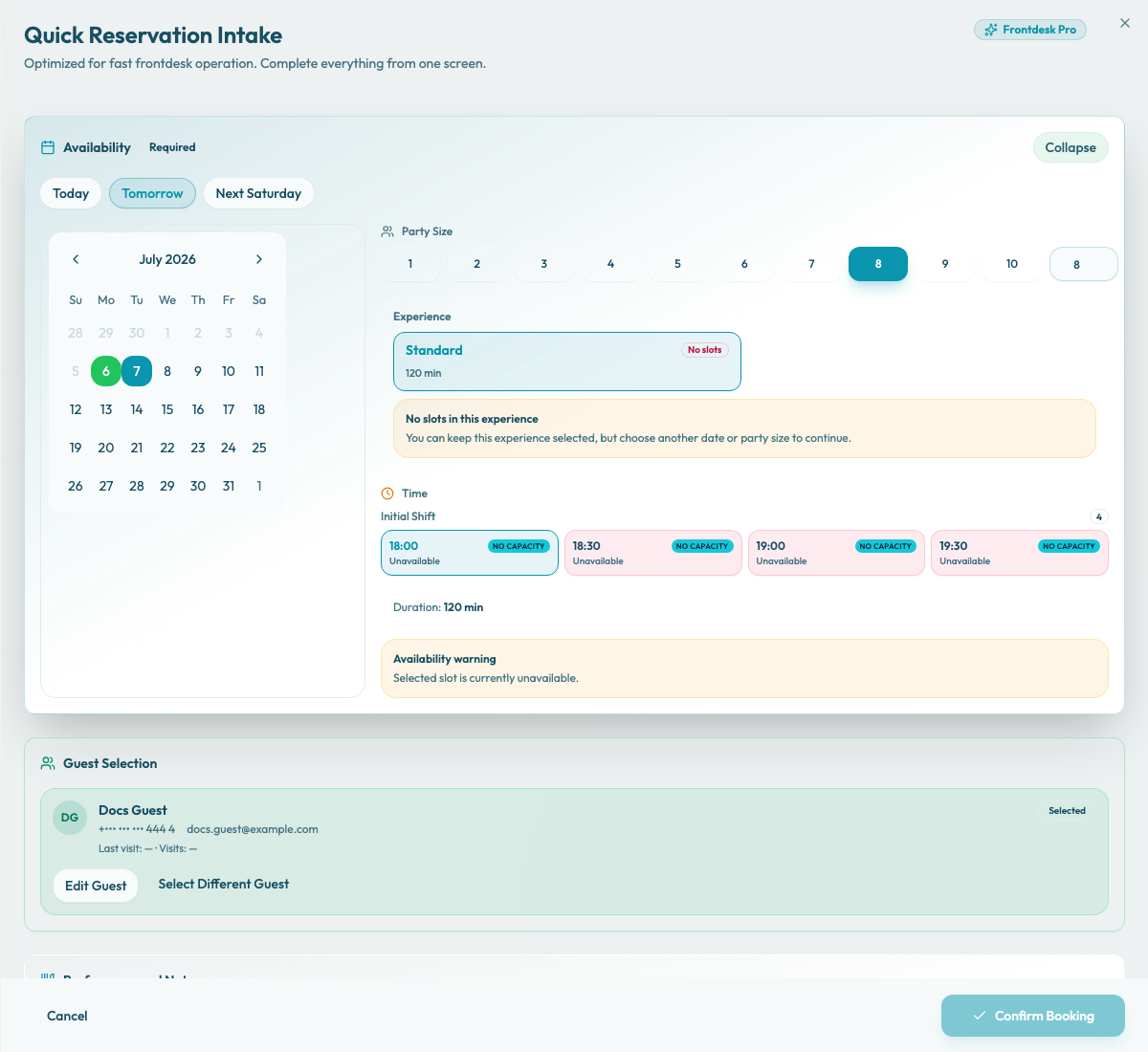Pick July 6 on the calendar
Viewport: 1148px width, 1052px height.
106,371
